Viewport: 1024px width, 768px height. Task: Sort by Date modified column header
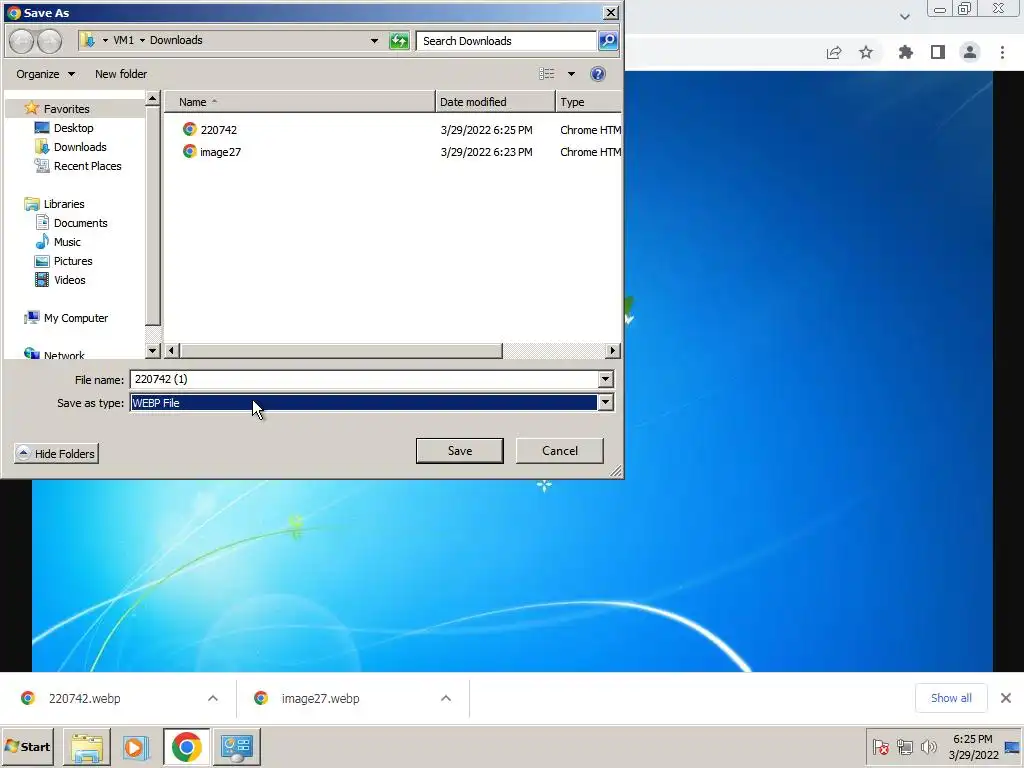click(x=495, y=102)
